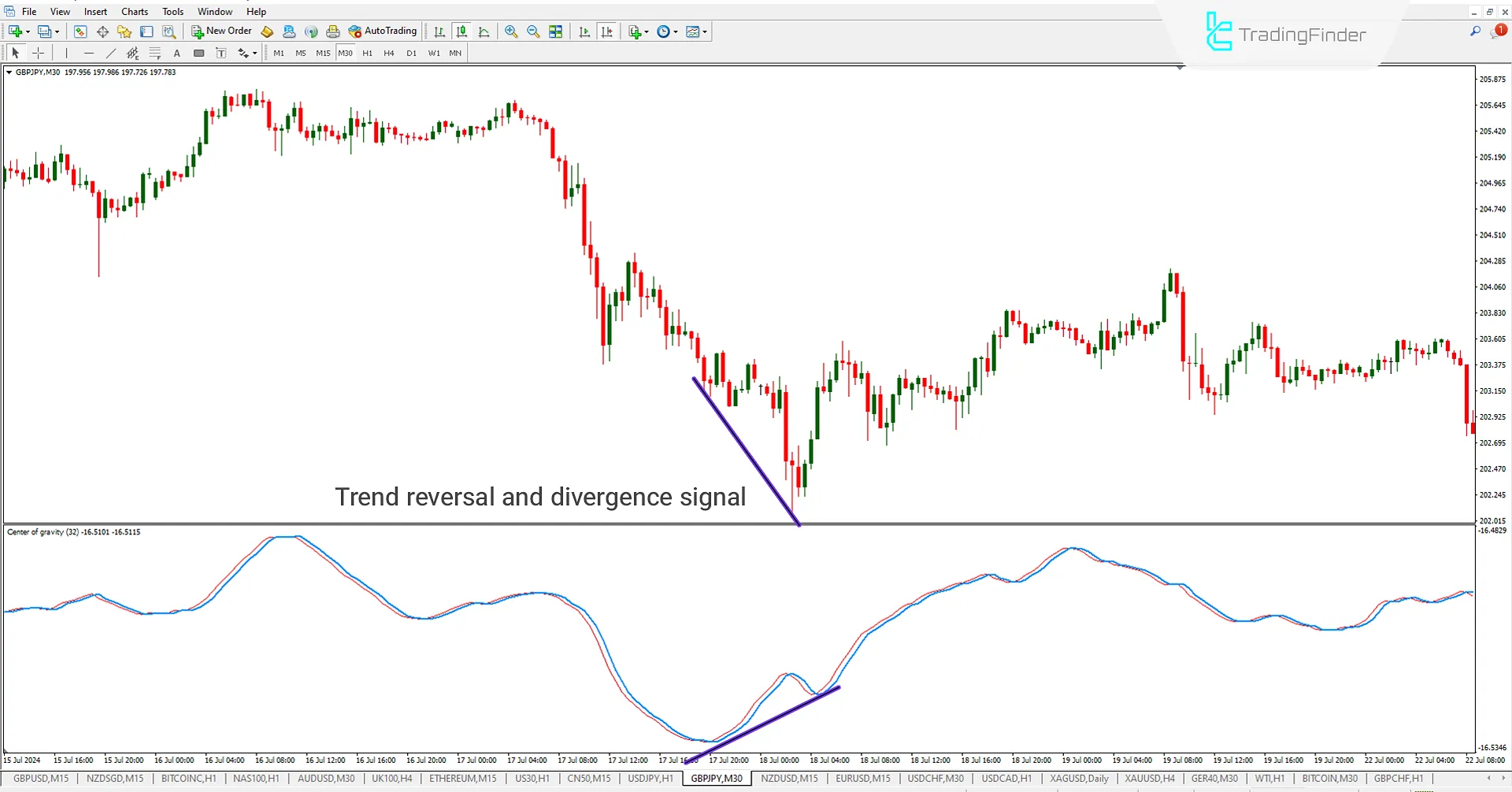Switch to the EURUSD,M15 chart tab

pyautogui.click(x=862, y=778)
